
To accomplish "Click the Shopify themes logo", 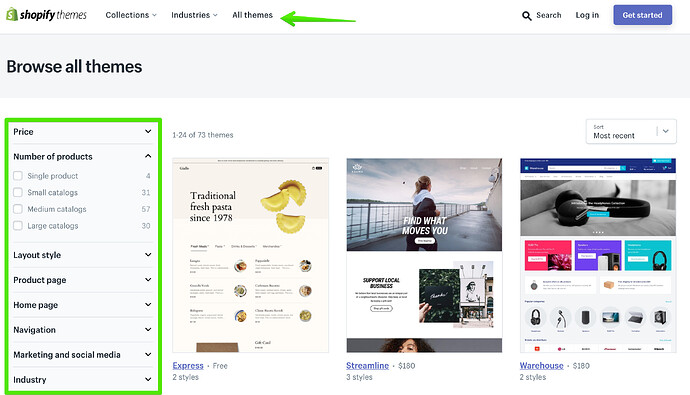I will (x=46, y=15).
